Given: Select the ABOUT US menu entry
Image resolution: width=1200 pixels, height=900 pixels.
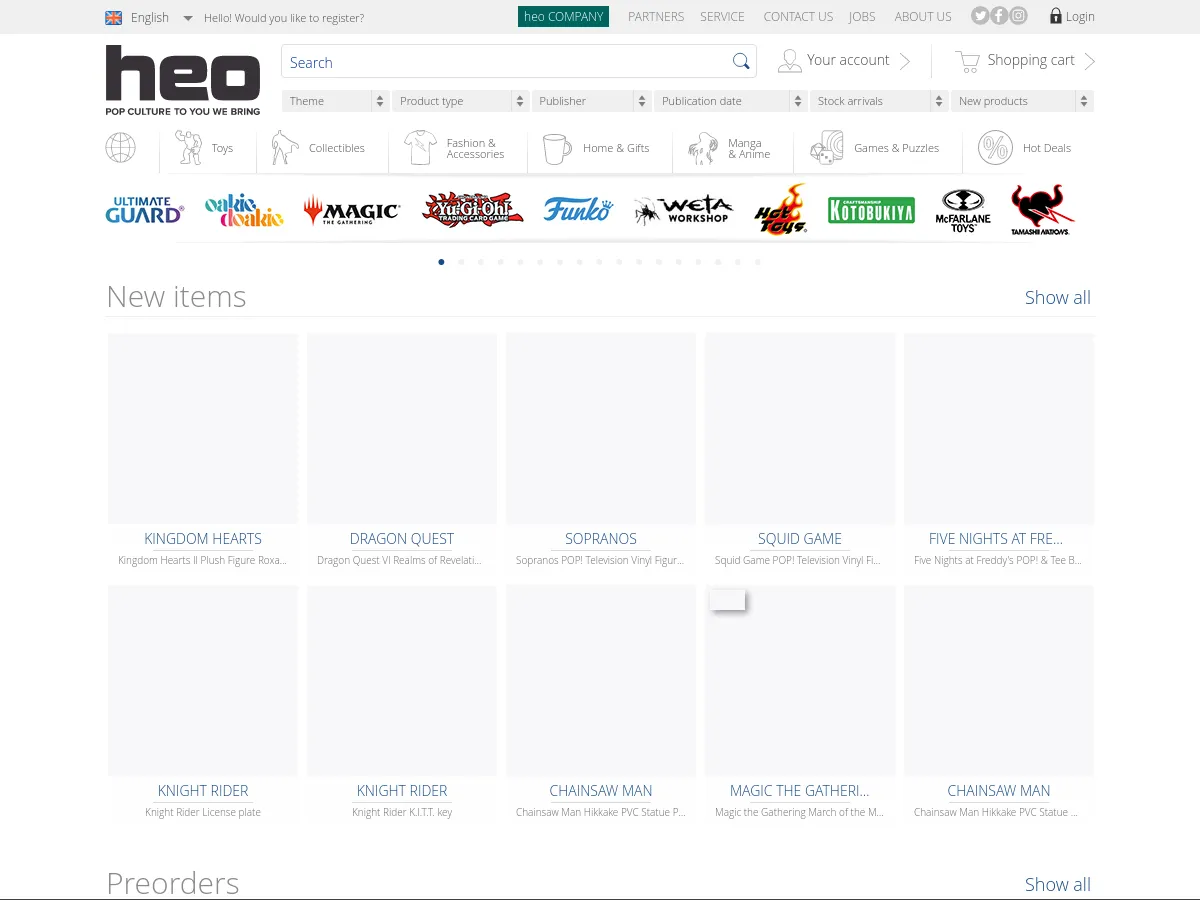Looking at the screenshot, I should (x=923, y=16).
